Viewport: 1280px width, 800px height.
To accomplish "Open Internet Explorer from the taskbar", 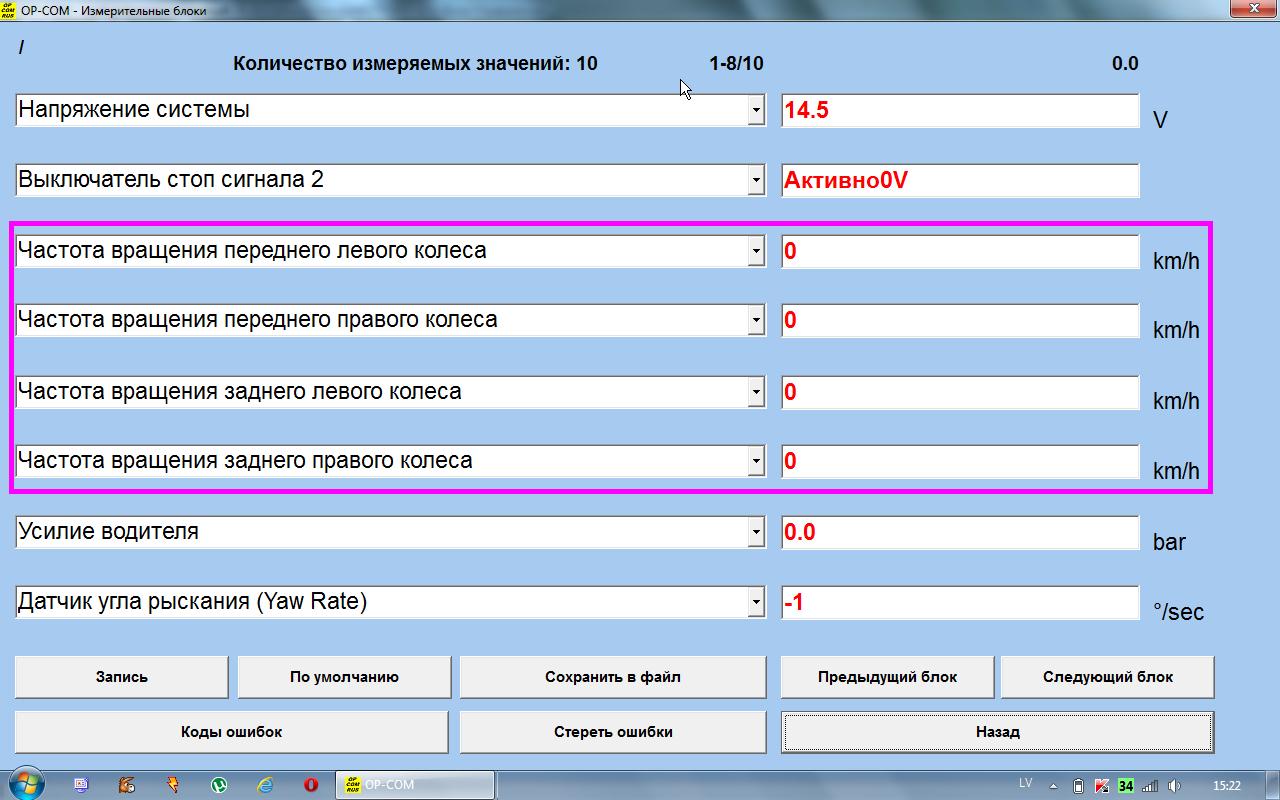I will tap(265, 785).
